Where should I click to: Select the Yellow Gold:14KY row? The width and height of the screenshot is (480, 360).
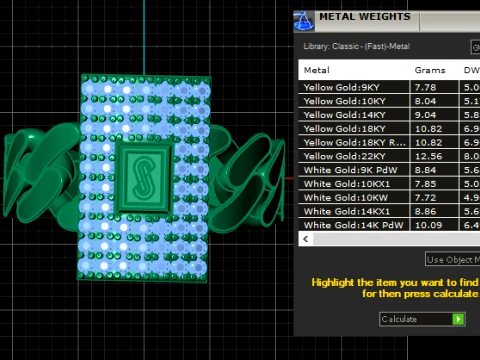(389, 115)
